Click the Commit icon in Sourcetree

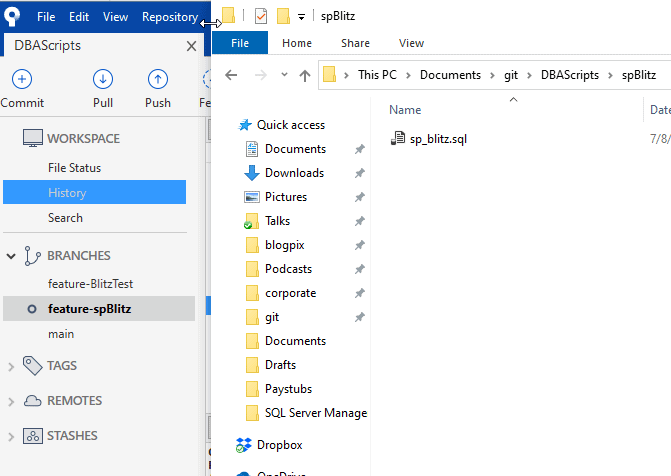(22, 79)
